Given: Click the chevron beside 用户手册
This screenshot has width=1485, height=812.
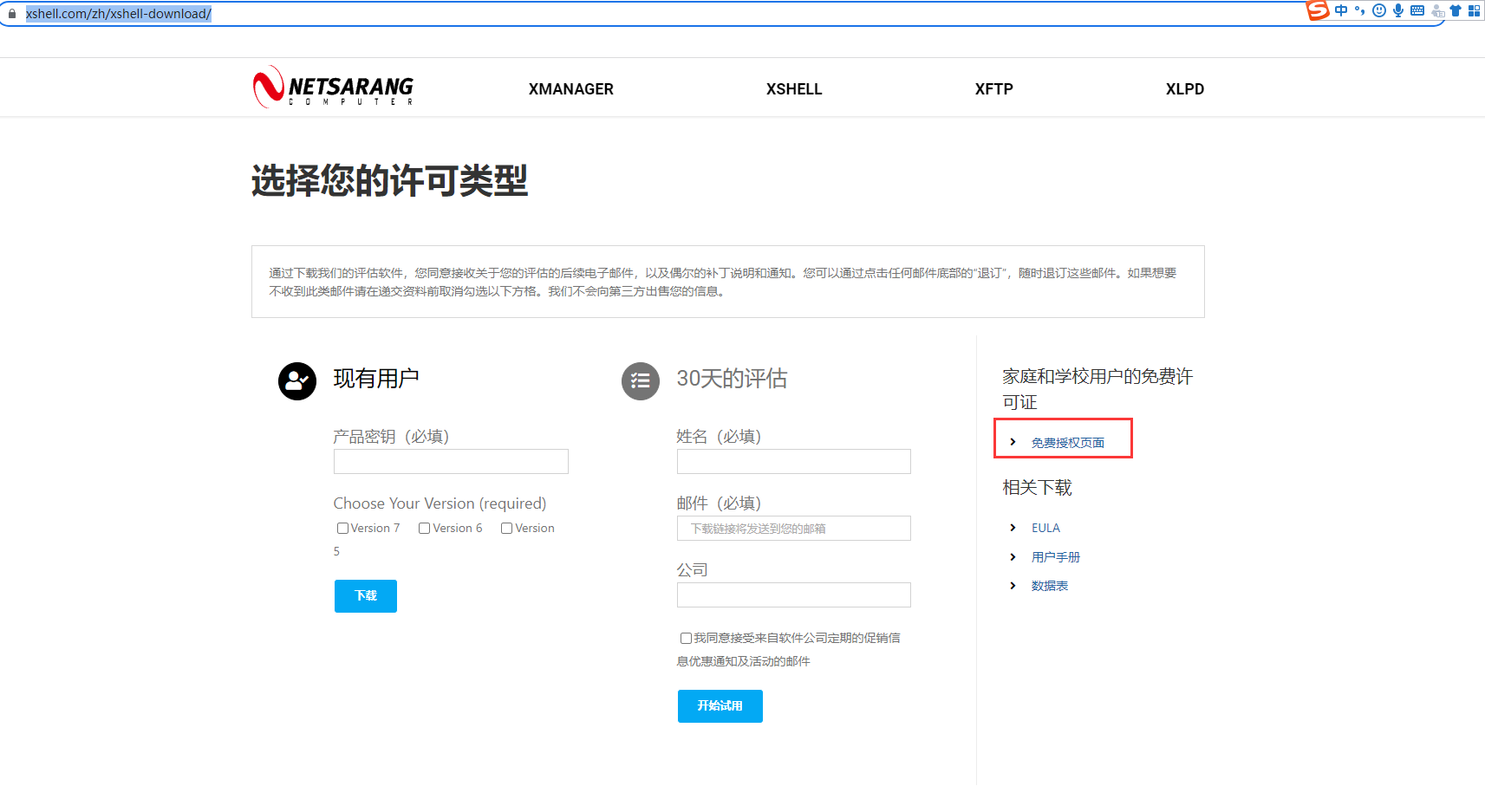Looking at the screenshot, I should pos(1013,557).
